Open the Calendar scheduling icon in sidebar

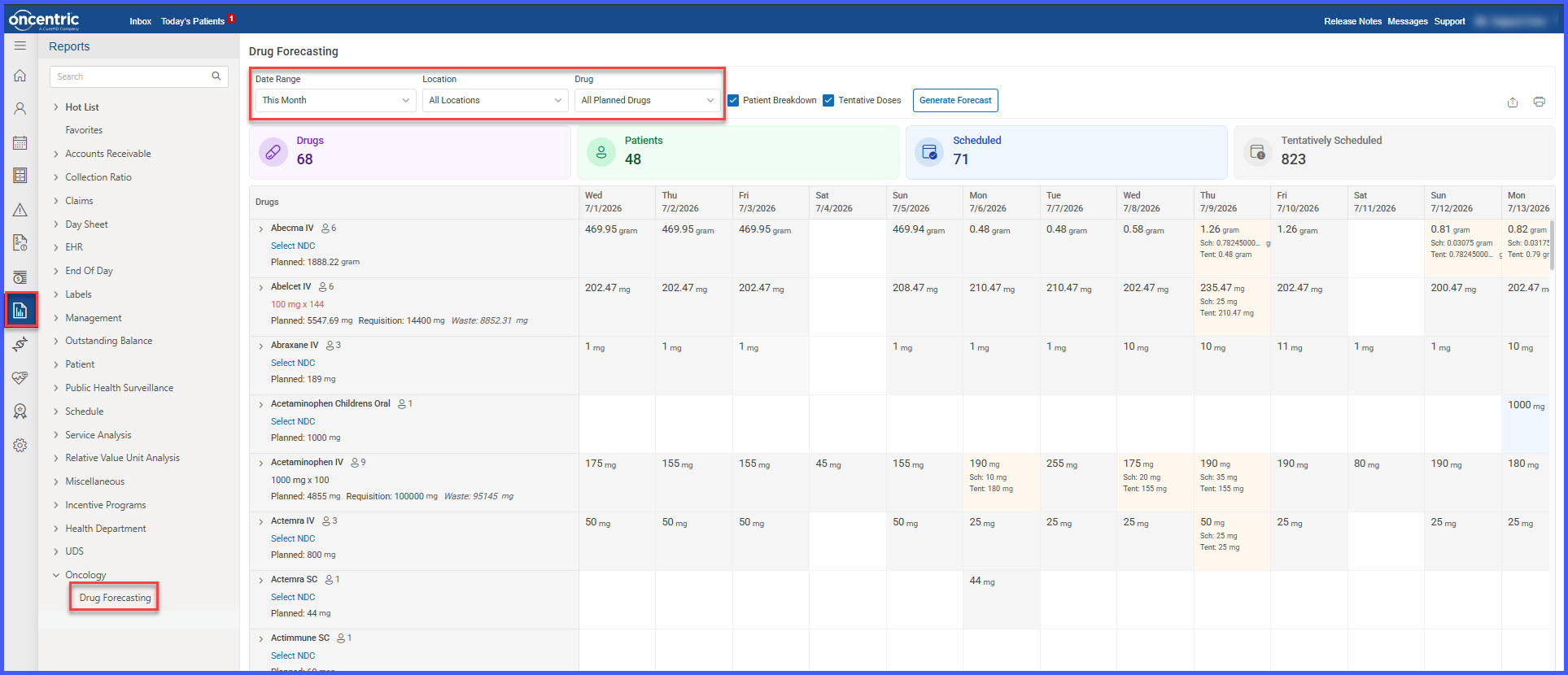pyautogui.click(x=20, y=142)
